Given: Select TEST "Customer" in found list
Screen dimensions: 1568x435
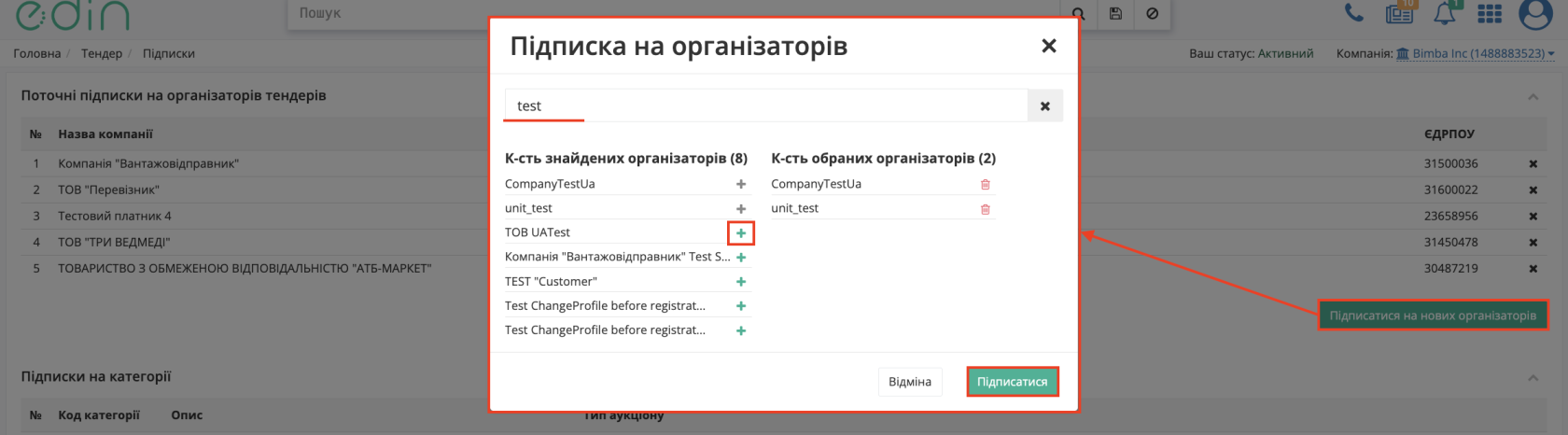Looking at the screenshot, I should coord(551,281).
